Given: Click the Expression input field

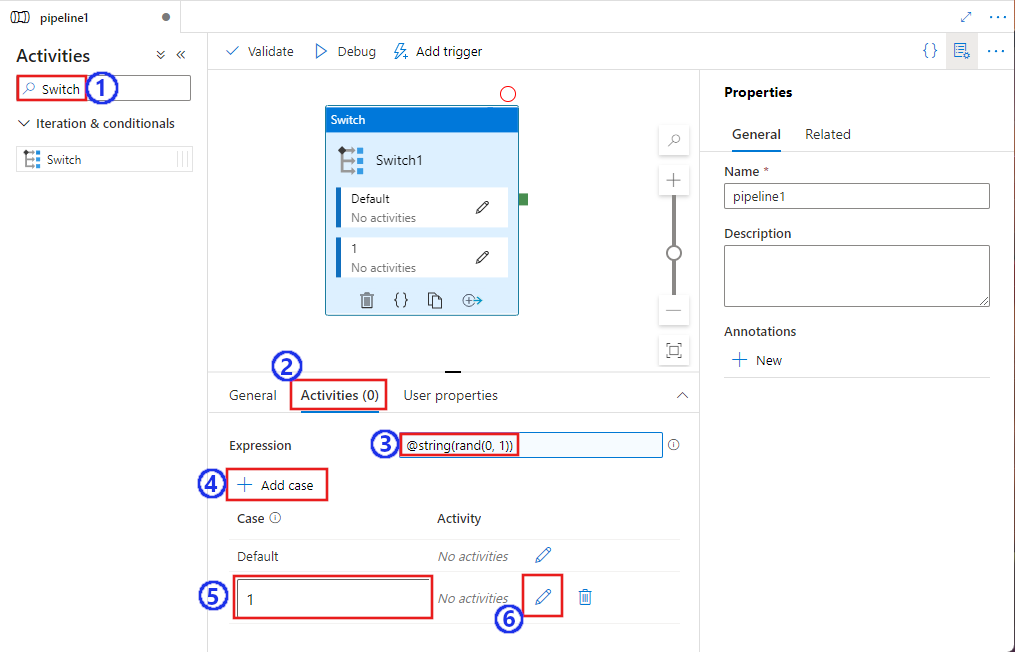Looking at the screenshot, I should 530,444.
